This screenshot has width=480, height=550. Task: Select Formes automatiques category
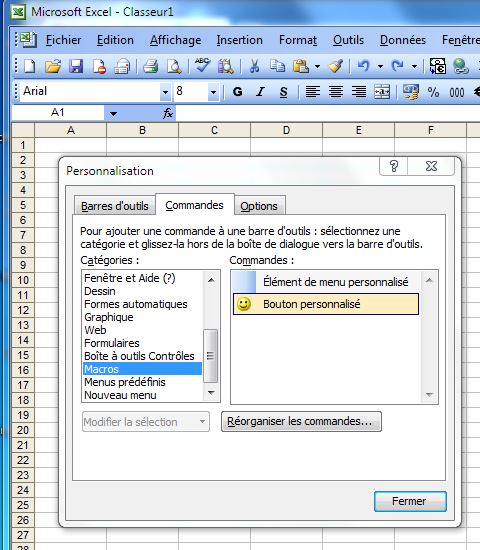pos(142,304)
